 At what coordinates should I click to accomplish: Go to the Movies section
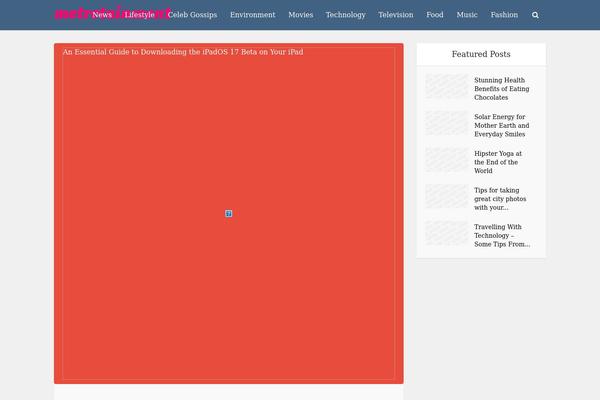pos(301,15)
